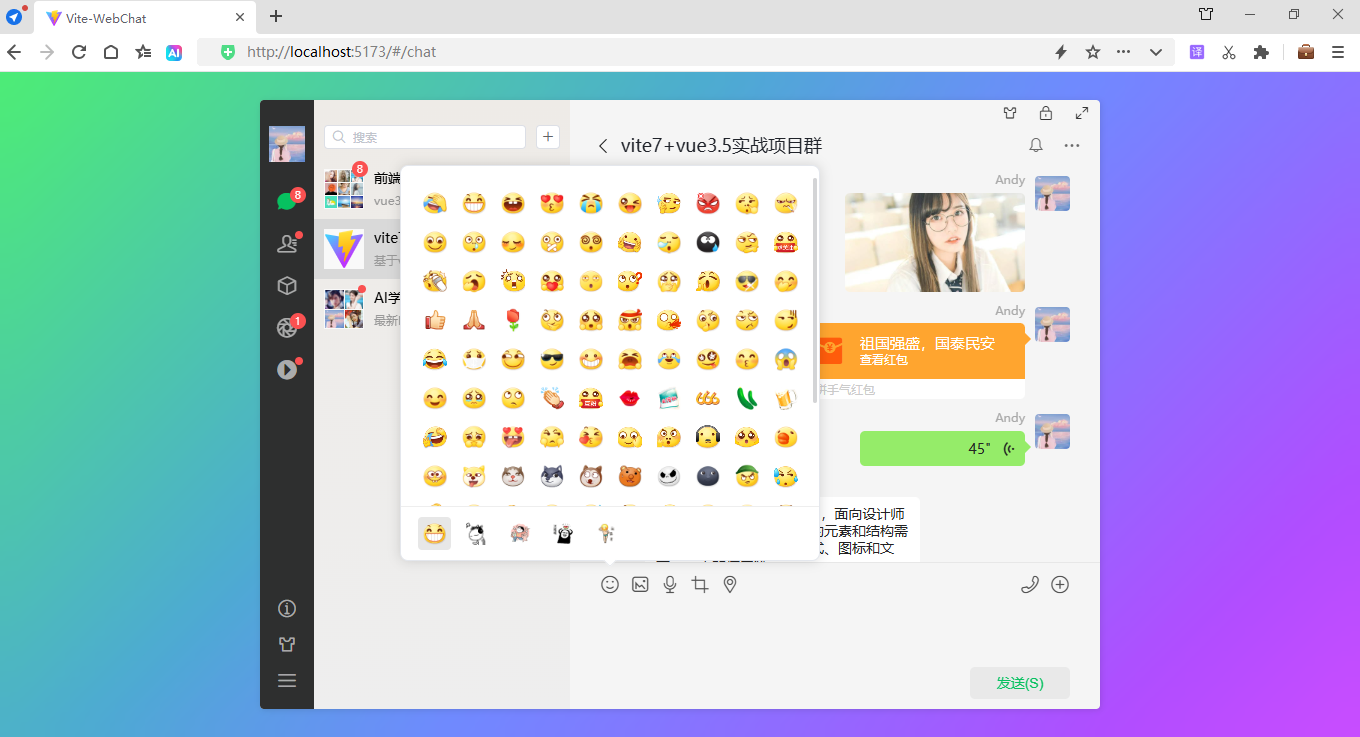Insert the face-palm laughing emoji

(434, 204)
